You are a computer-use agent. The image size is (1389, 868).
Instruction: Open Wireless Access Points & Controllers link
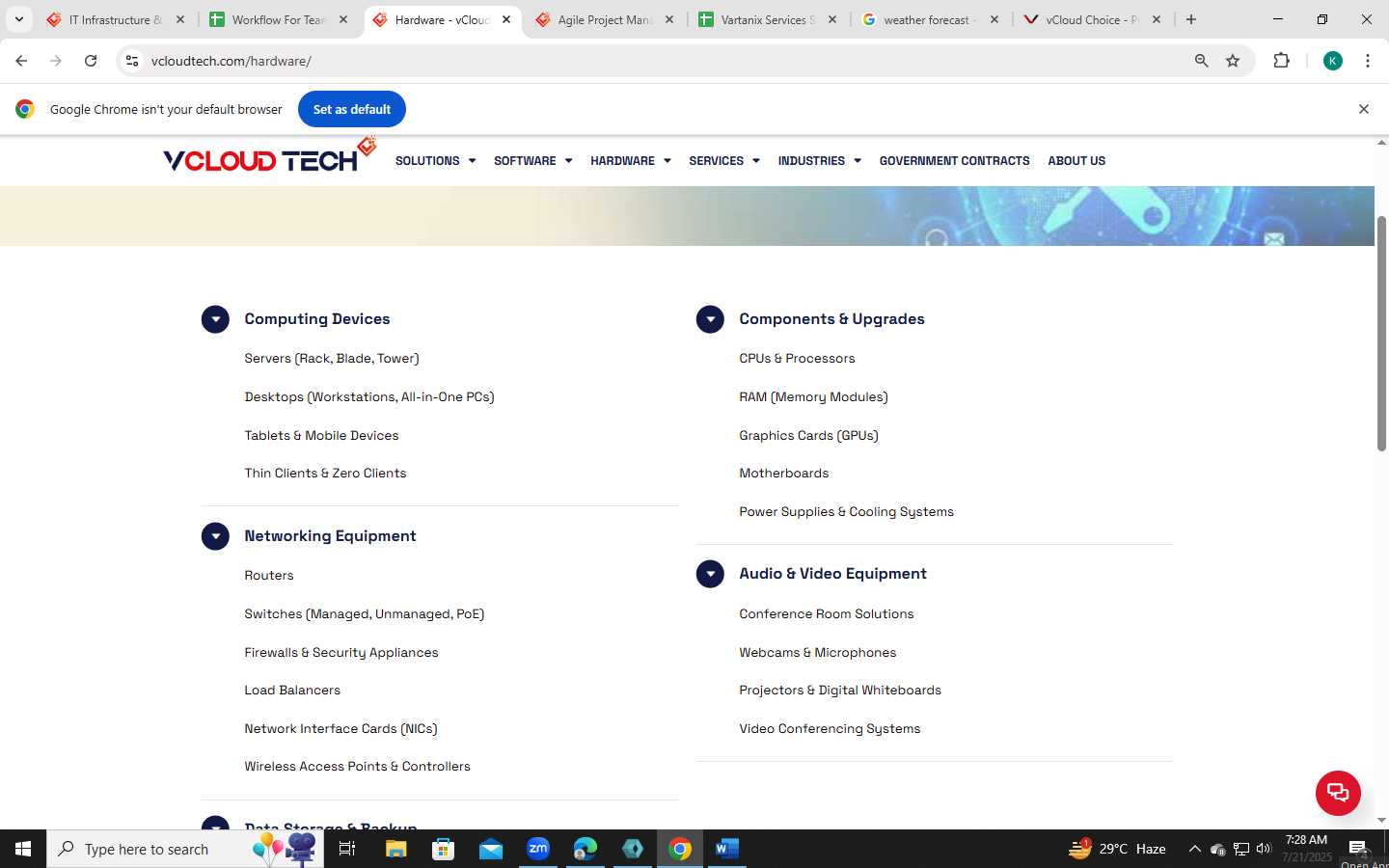coord(358,767)
